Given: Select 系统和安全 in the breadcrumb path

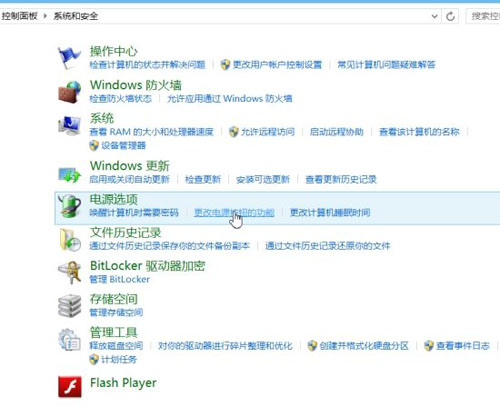Looking at the screenshot, I should [76, 16].
